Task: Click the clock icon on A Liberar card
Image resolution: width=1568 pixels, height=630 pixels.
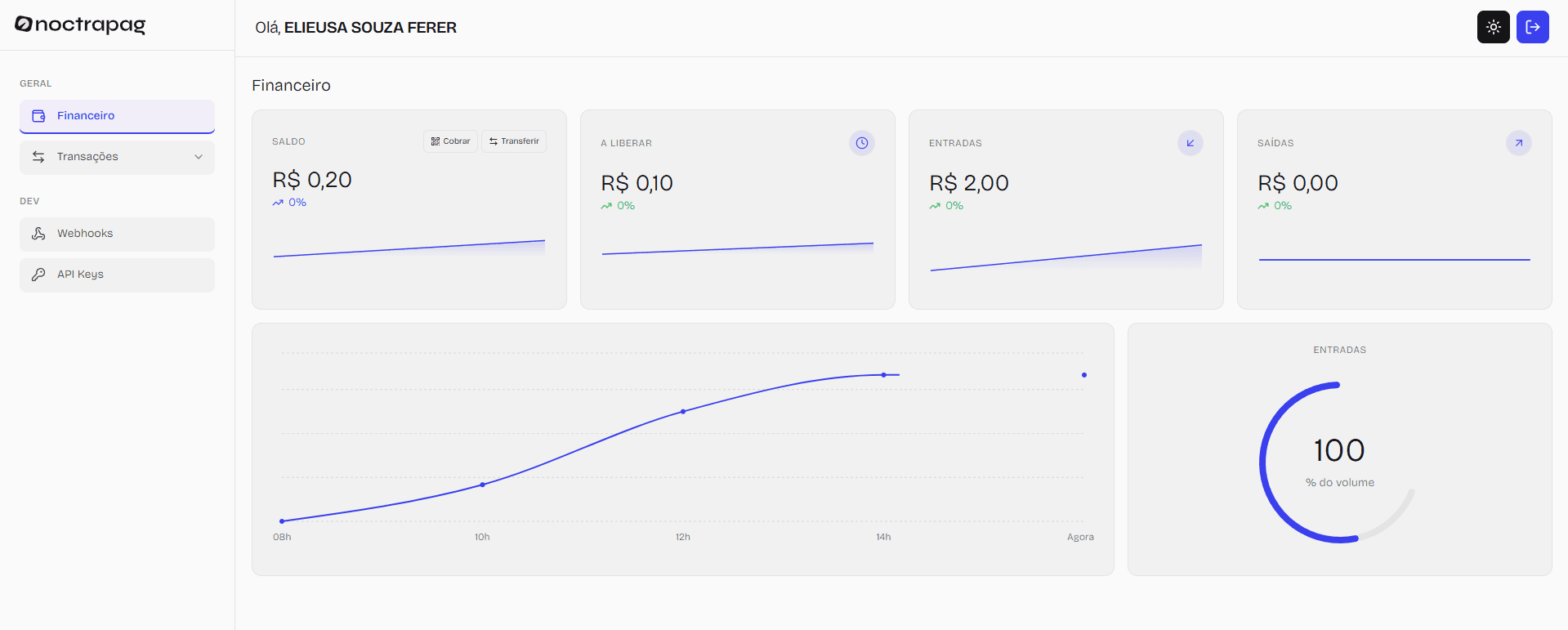Action: click(x=861, y=143)
